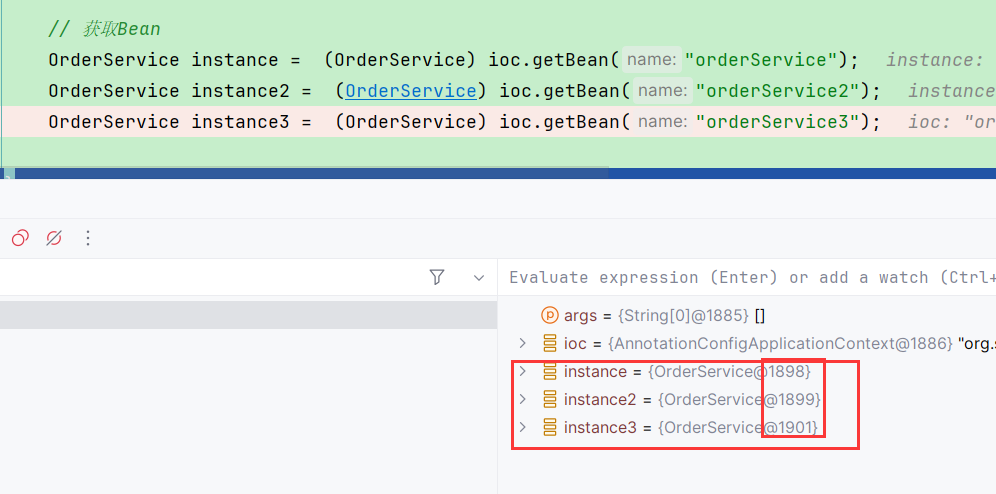Screen dimensions: 996x494
Task: Follow the underlined OrderService link in code
Action: 410,91
